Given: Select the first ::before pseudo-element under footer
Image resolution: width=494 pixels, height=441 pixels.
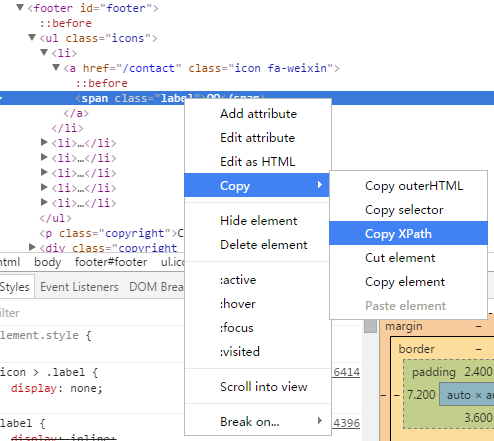Looking at the screenshot, I should click(66, 23).
